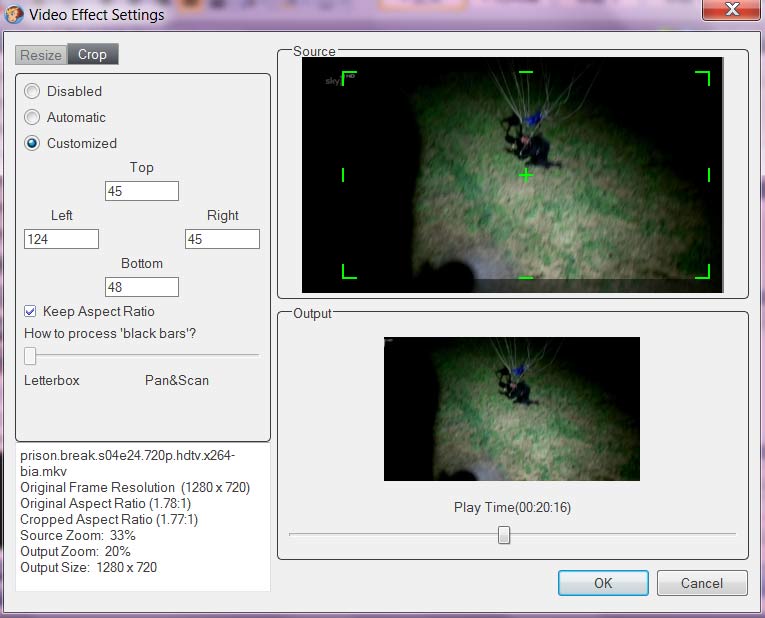This screenshot has height=618, width=765.
Task: Click the Cropped Aspect Ratio (1.77:1) text
Action: click(x=109, y=519)
